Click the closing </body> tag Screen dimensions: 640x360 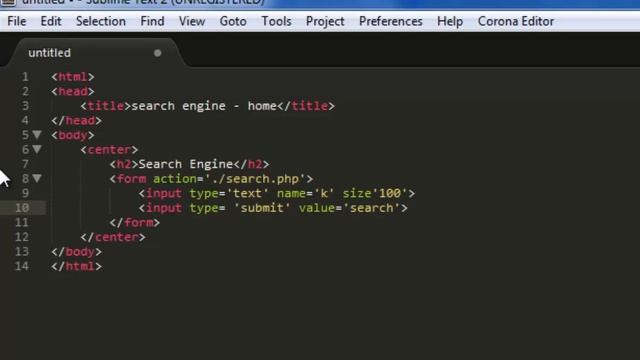(x=77, y=252)
